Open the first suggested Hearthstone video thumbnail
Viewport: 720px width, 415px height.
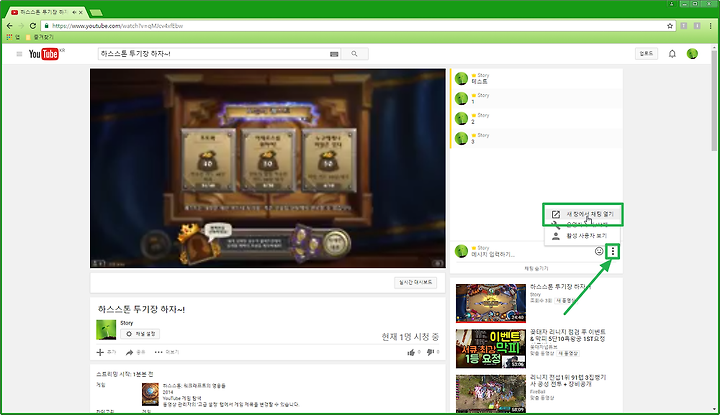click(491, 303)
